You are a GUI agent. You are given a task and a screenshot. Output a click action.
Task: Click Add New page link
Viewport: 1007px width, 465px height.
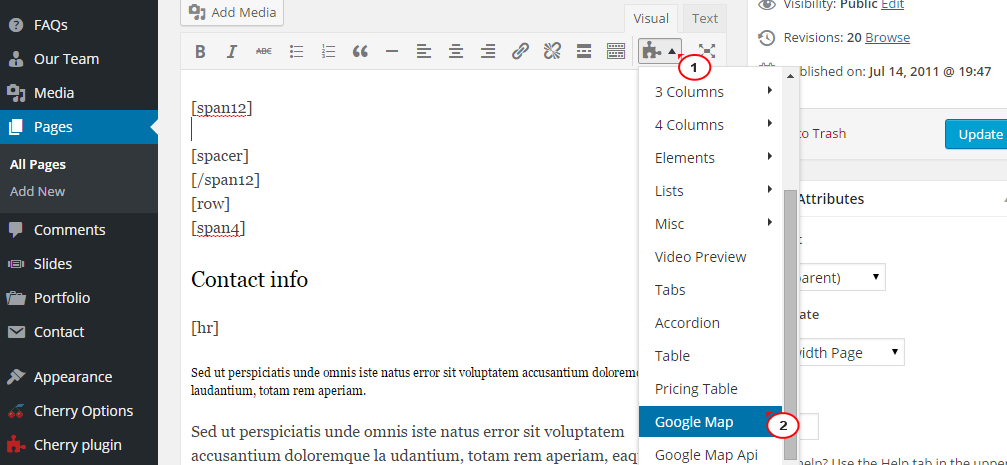click(37, 191)
